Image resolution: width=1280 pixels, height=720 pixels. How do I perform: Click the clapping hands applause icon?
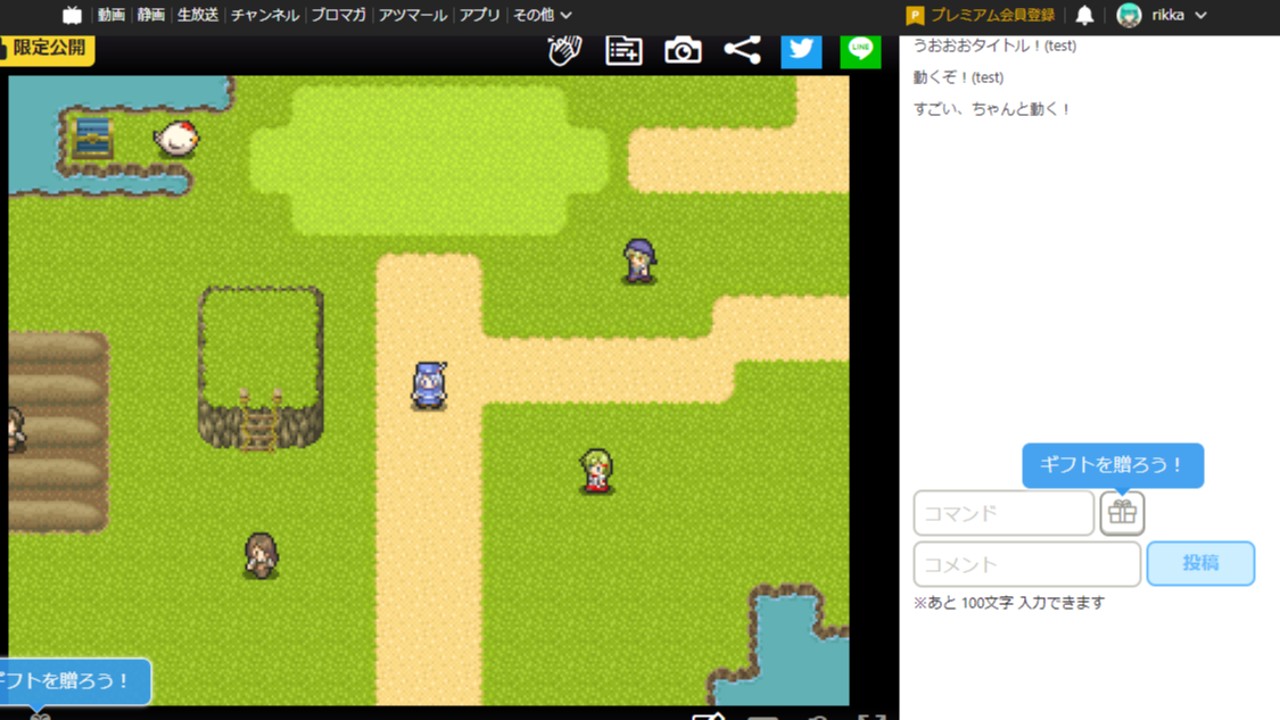pos(565,50)
